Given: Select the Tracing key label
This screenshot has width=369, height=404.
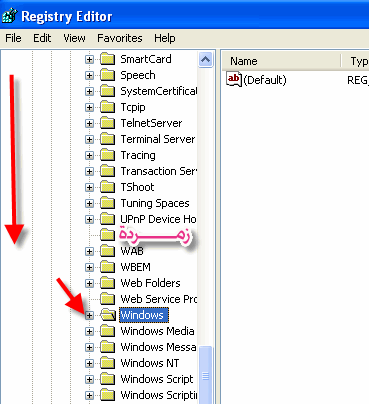Looking at the screenshot, I should point(138,155).
